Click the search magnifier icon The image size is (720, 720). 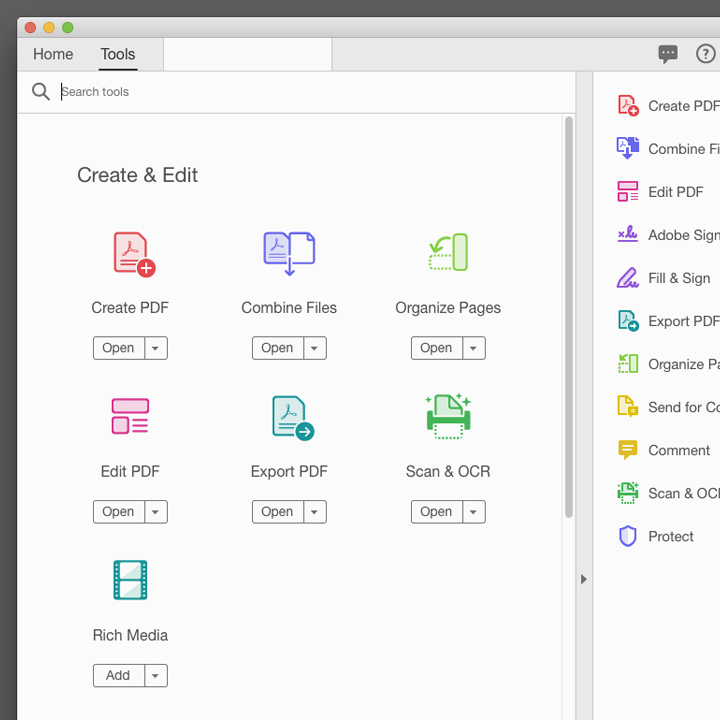click(x=41, y=91)
